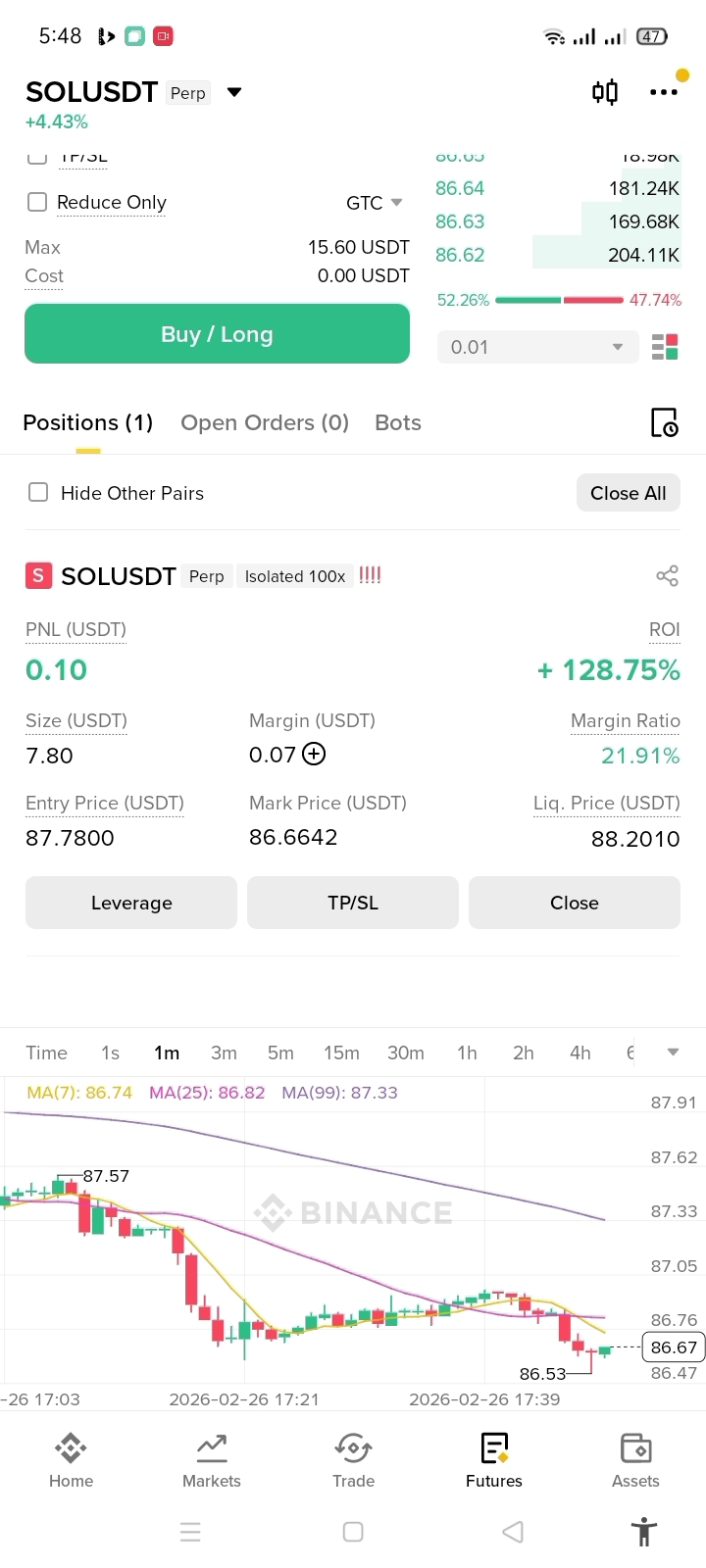Open the position history icon
The height and width of the screenshot is (1568, 706).
point(664,422)
